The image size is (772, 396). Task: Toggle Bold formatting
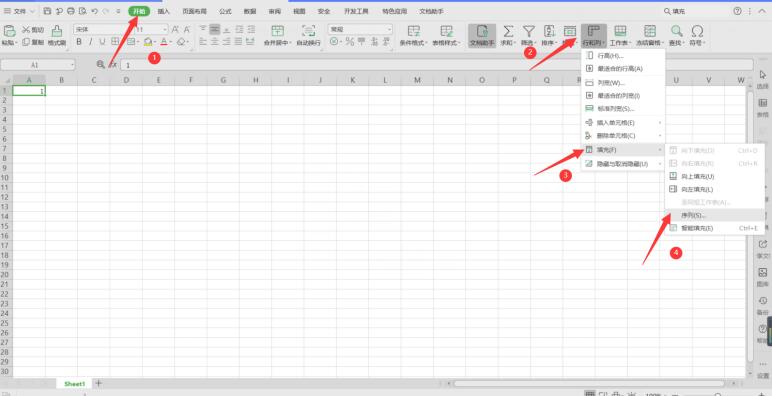(x=79, y=42)
